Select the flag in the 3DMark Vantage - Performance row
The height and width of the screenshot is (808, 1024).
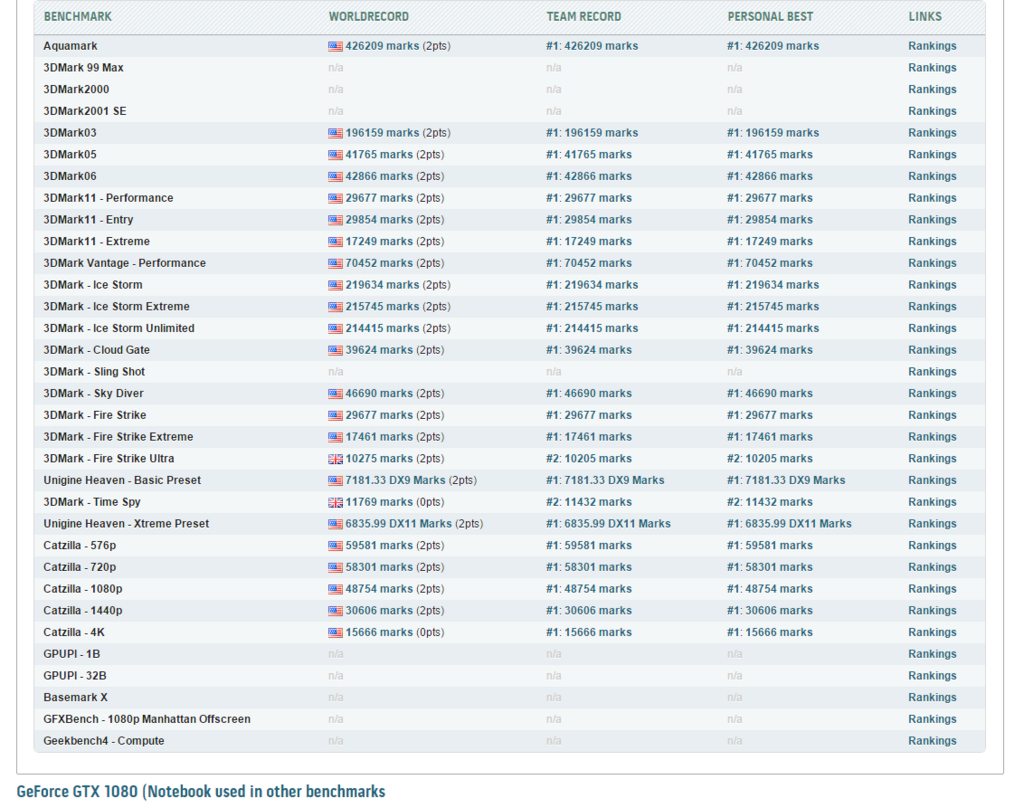point(335,263)
